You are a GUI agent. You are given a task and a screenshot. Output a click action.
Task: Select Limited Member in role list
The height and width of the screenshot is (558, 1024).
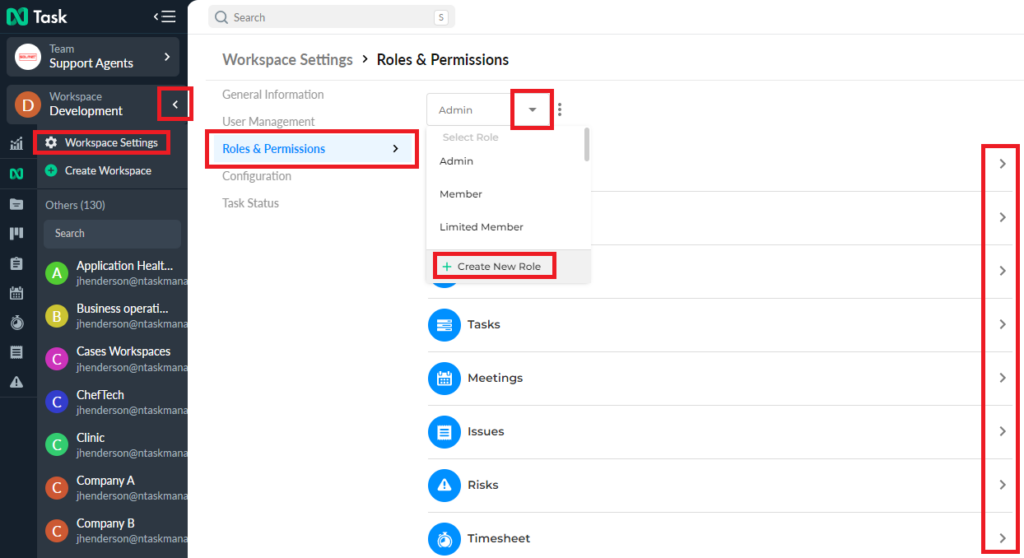coord(481,227)
